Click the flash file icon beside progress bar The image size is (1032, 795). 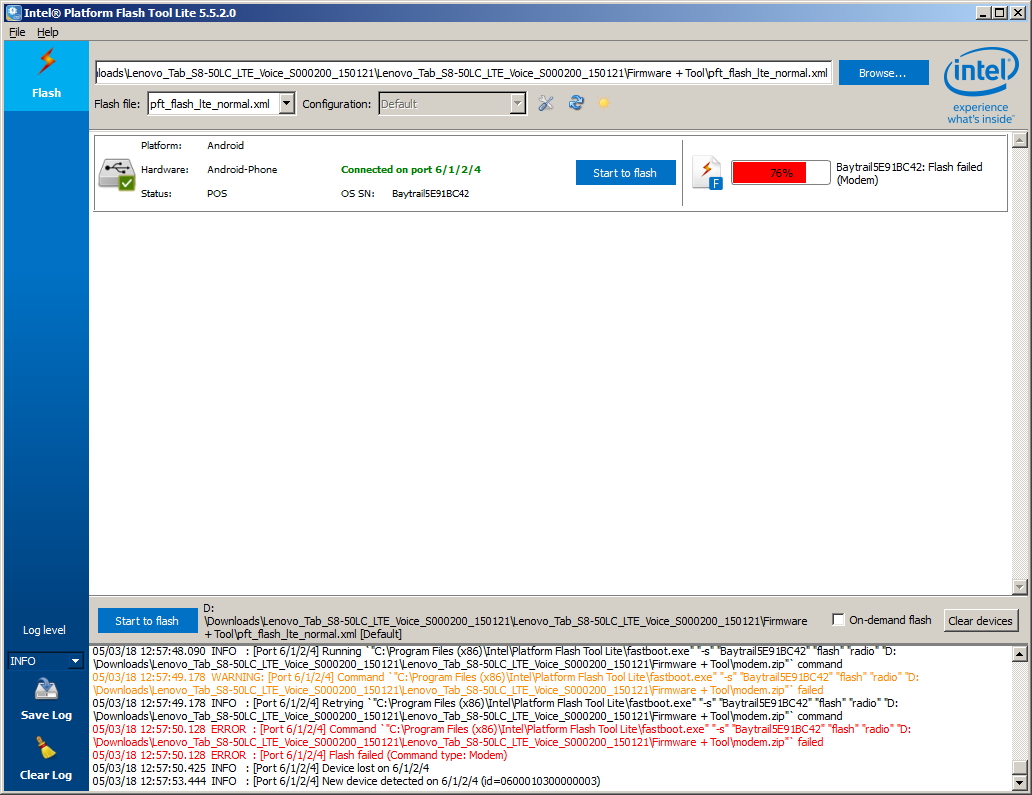coord(708,173)
